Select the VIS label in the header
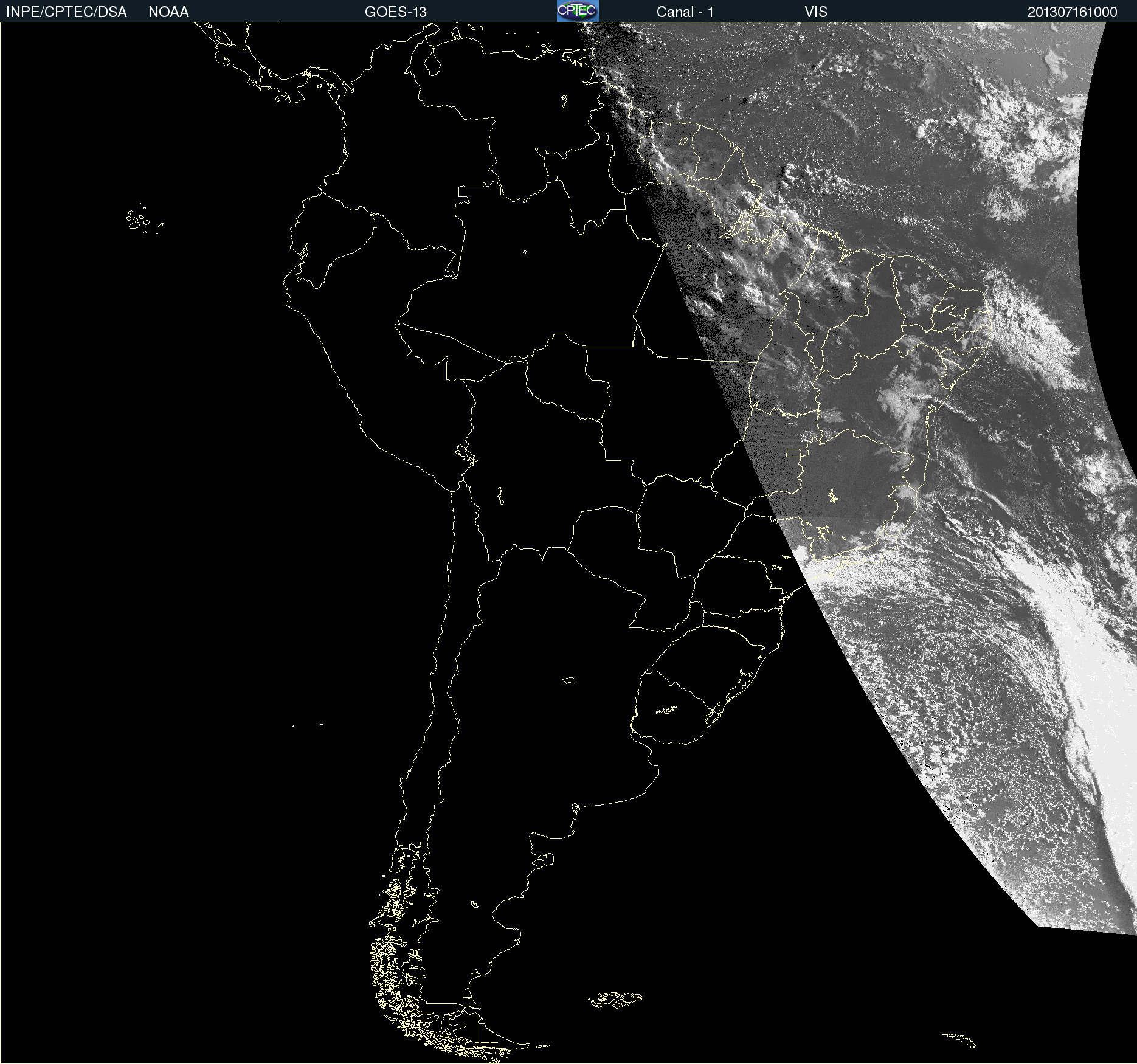 (x=816, y=12)
